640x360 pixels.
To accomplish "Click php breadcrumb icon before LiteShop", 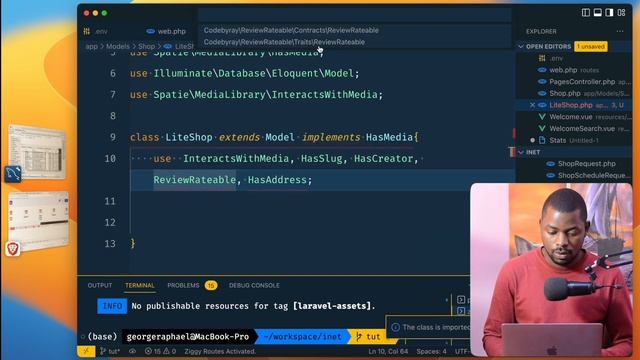I will 168,46.
